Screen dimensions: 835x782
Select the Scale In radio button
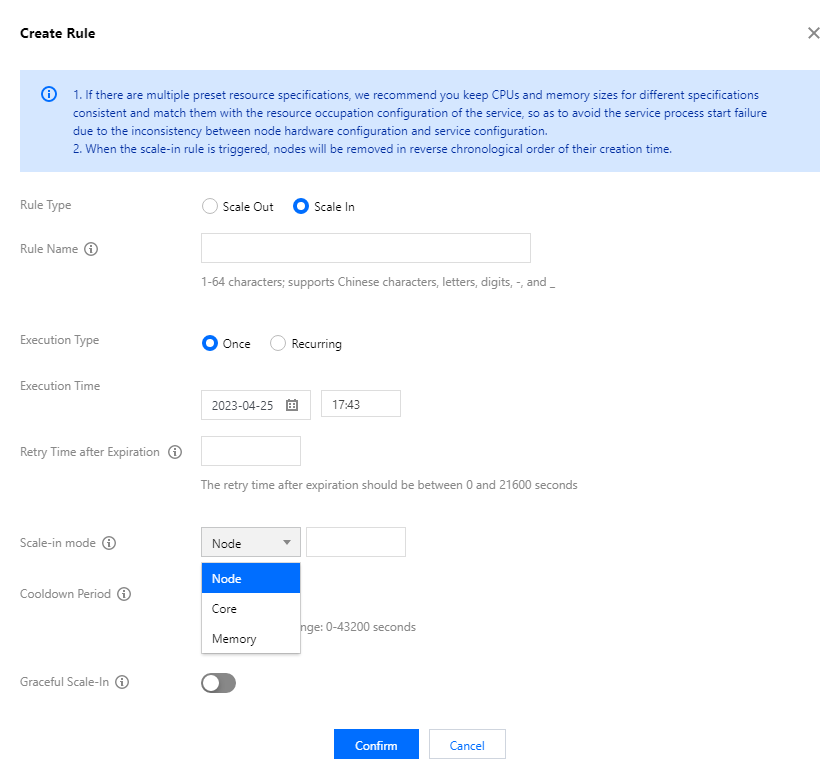(300, 207)
